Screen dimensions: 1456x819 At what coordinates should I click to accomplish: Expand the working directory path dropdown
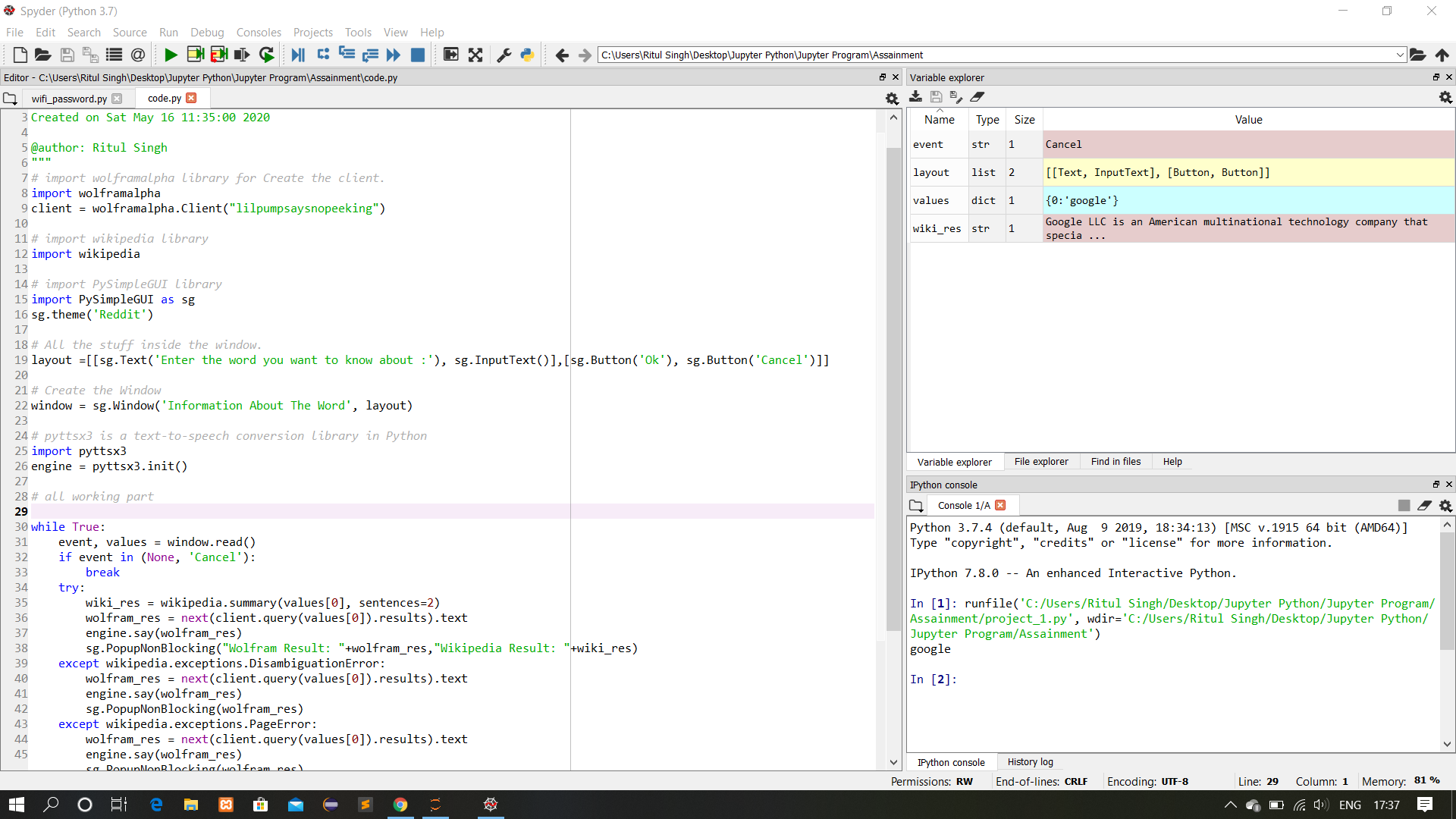(1400, 55)
